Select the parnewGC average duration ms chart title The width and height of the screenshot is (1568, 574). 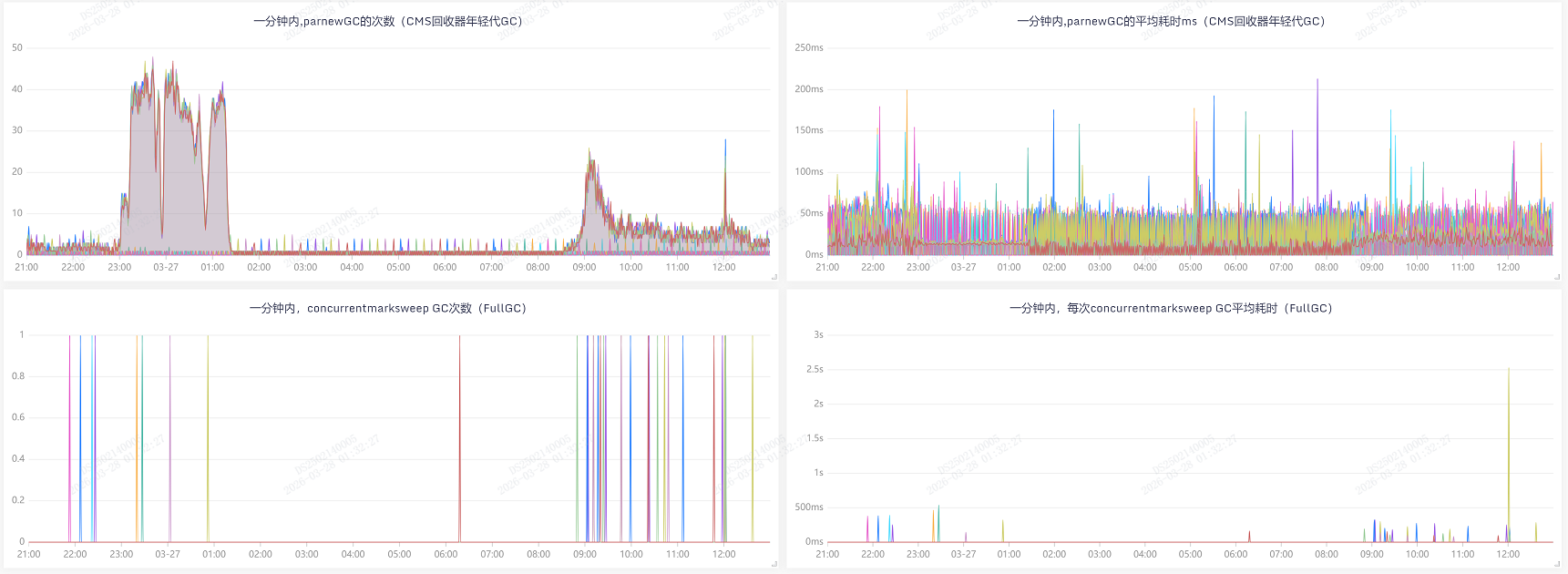pos(1171,21)
